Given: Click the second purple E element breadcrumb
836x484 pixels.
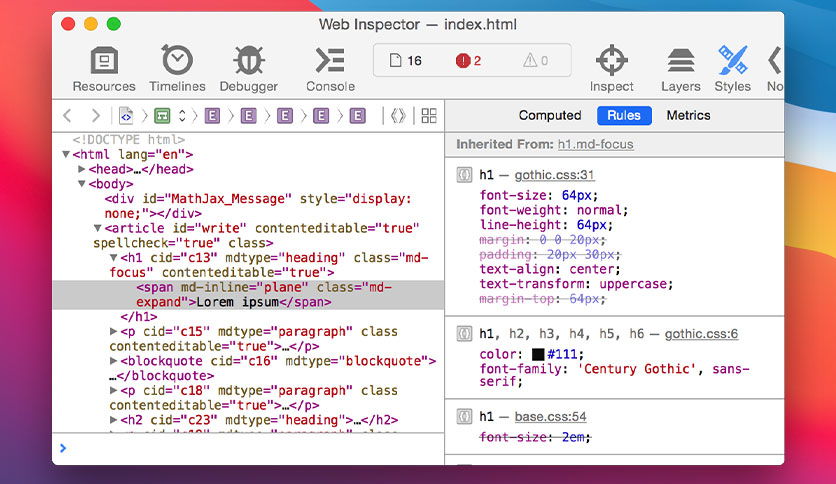Looking at the screenshot, I should [x=248, y=116].
